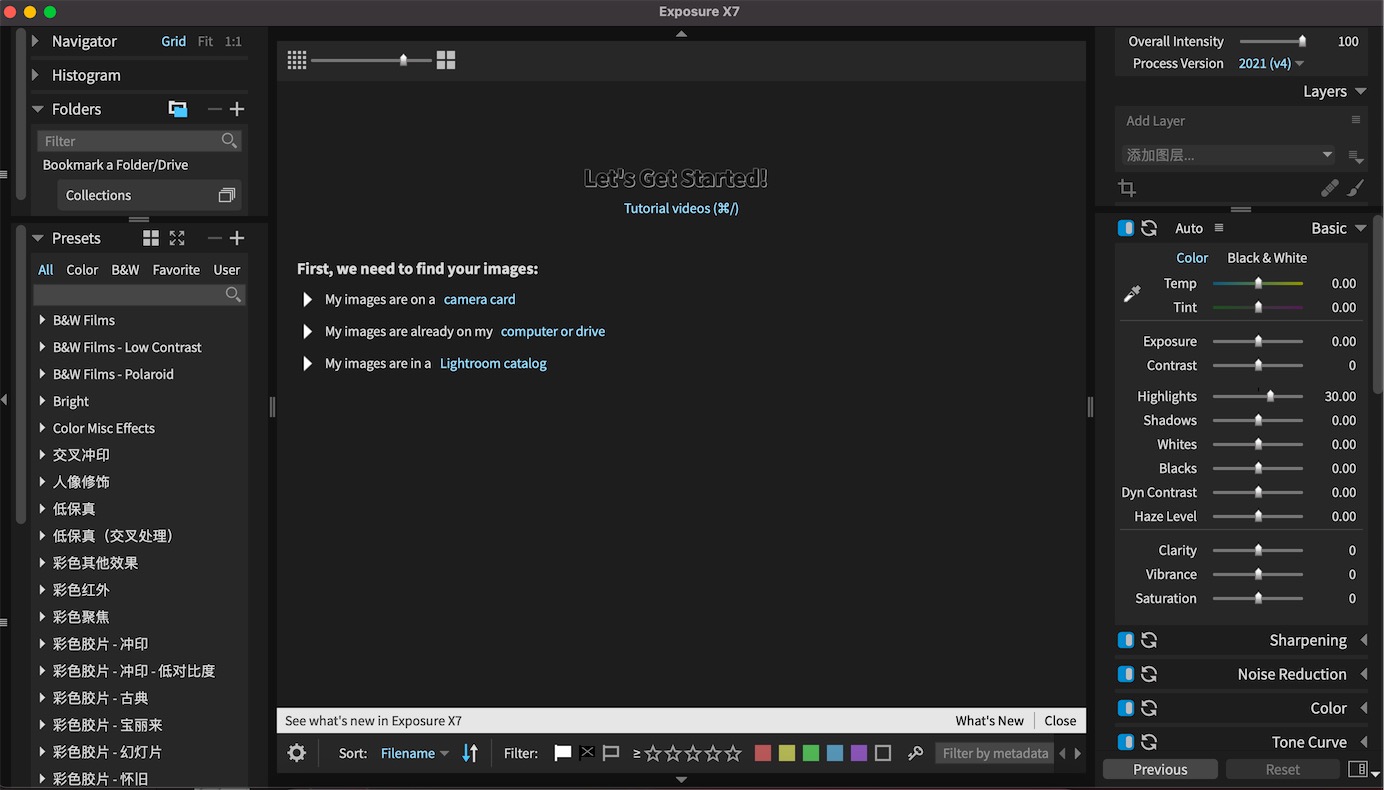
Task: Filter by white pick flag
Action: click(x=563, y=753)
